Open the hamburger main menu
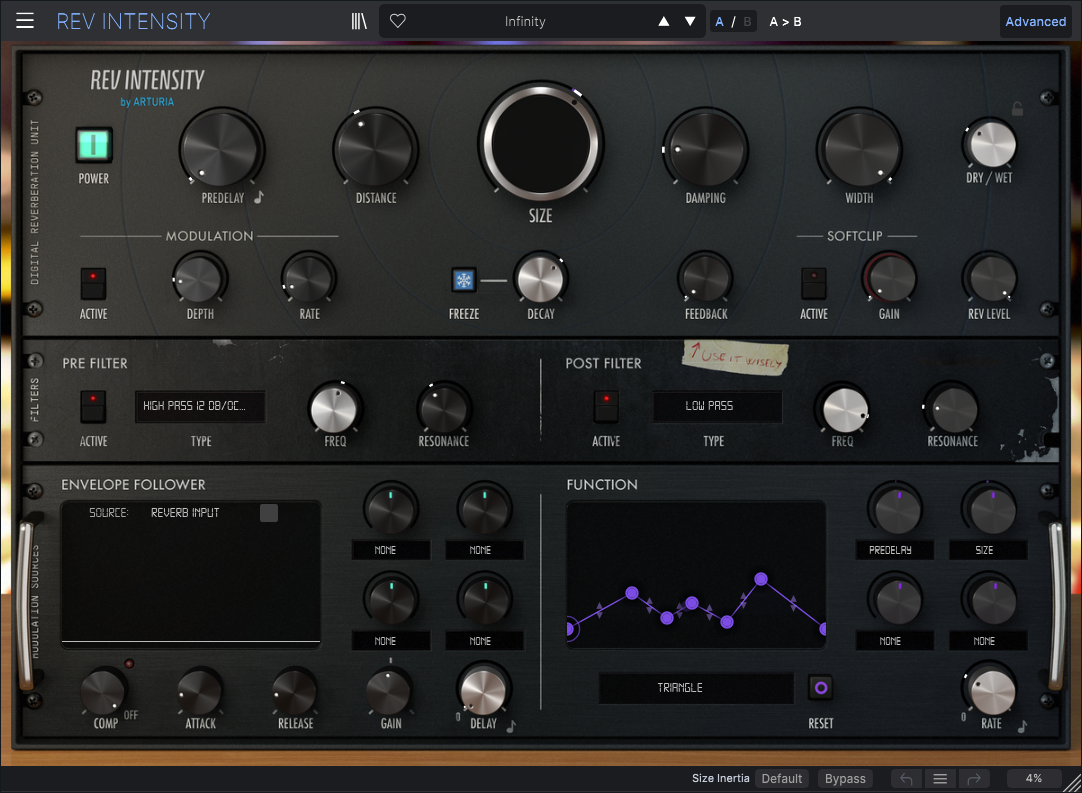The width and height of the screenshot is (1082, 793). [x=25, y=21]
